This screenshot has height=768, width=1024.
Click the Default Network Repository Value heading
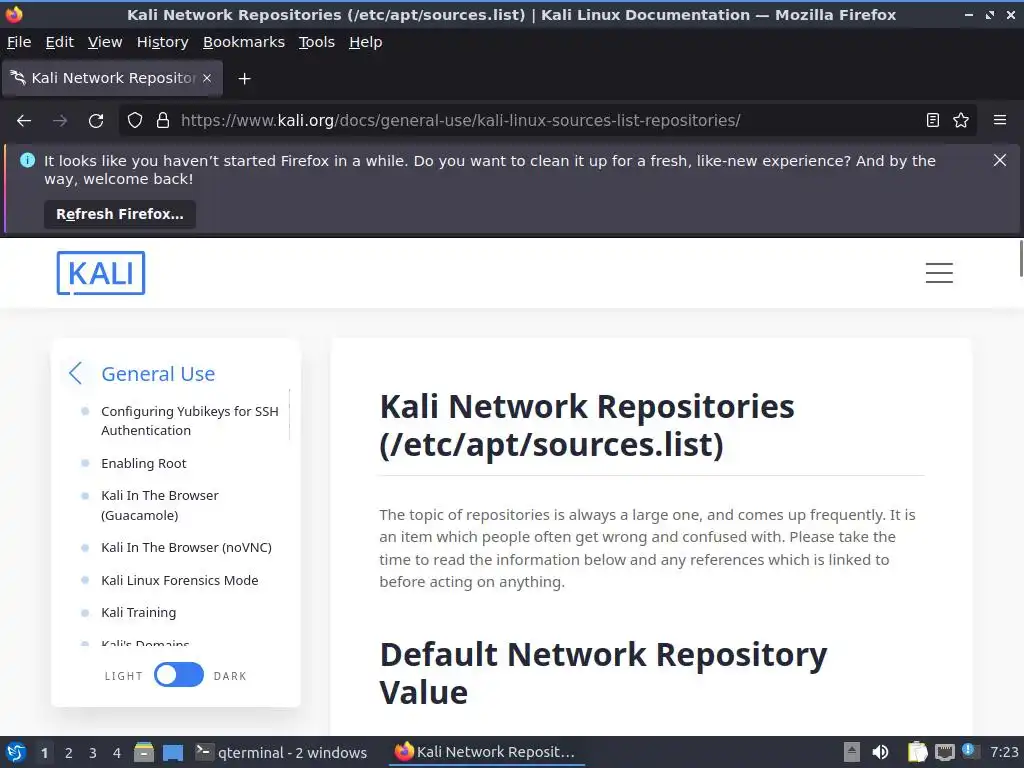pyautogui.click(x=603, y=673)
